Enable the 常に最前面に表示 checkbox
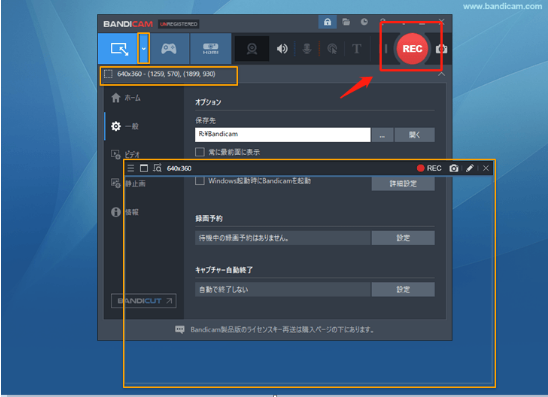Viewport: 548px width, 397px height. point(200,152)
